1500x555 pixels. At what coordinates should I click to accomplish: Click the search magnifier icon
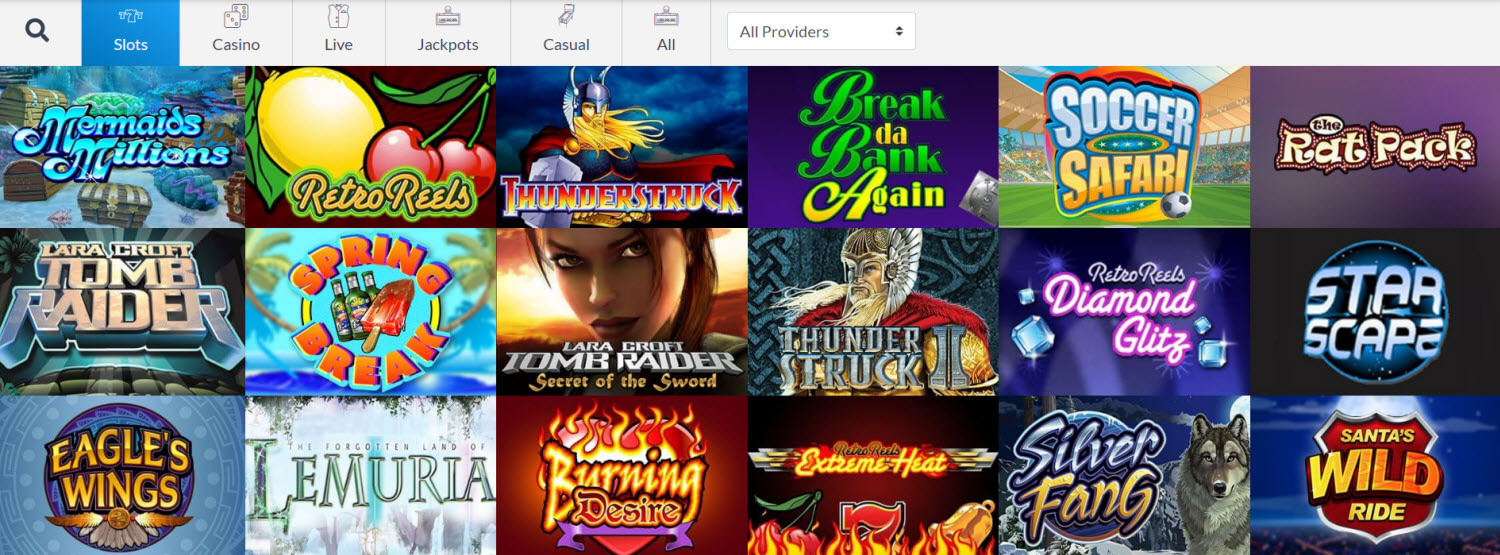tap(38, 31)
